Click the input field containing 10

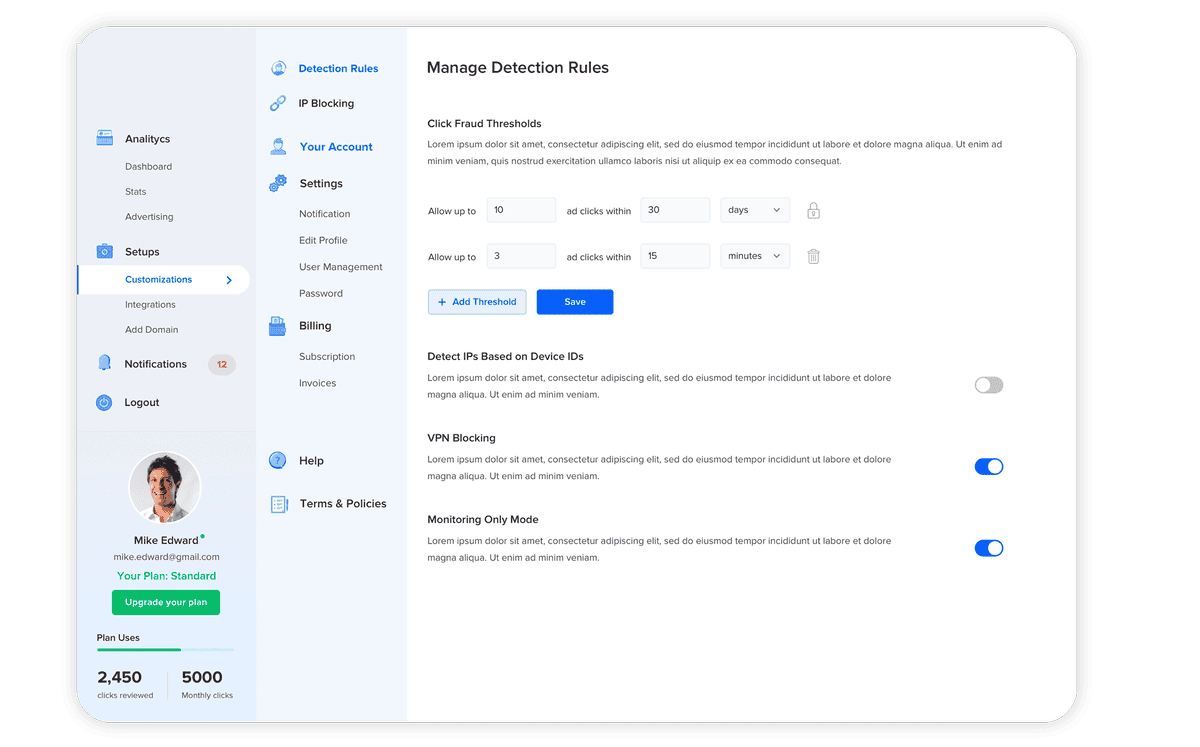pos(521,210)
